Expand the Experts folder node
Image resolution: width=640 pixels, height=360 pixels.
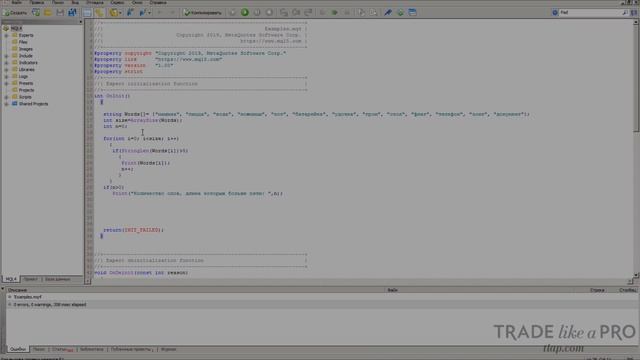click(x=7, y=36)
